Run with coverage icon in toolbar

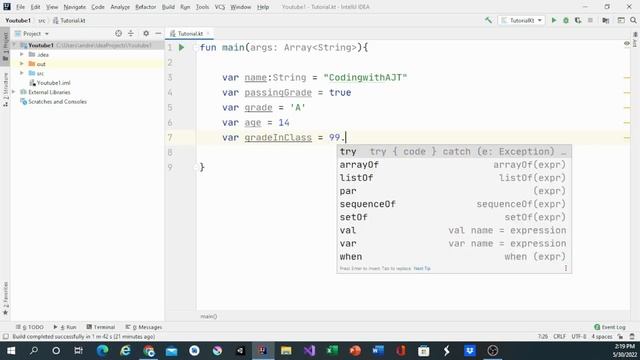[x=578, y=20]
